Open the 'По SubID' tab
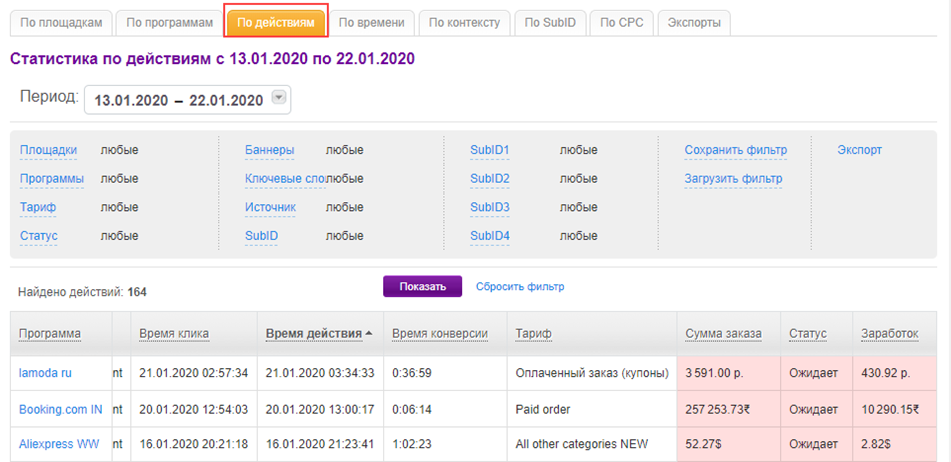The image size is (951, 462). 550,22
